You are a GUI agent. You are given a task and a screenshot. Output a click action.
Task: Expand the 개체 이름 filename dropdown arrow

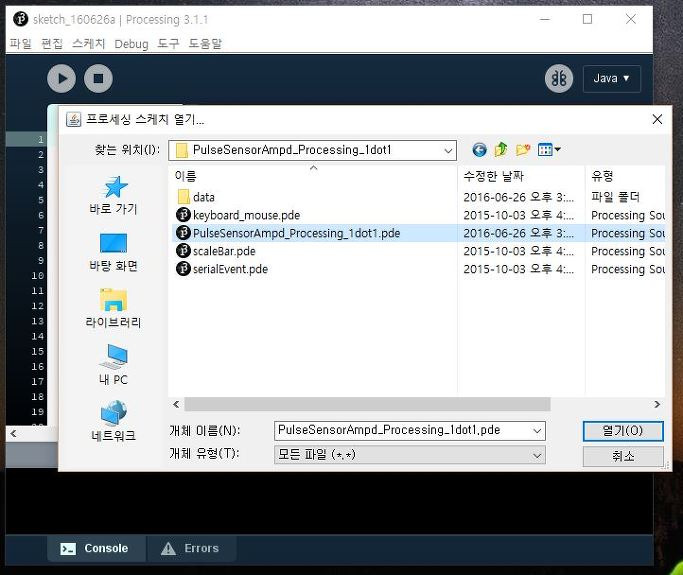tap(537, 431)
